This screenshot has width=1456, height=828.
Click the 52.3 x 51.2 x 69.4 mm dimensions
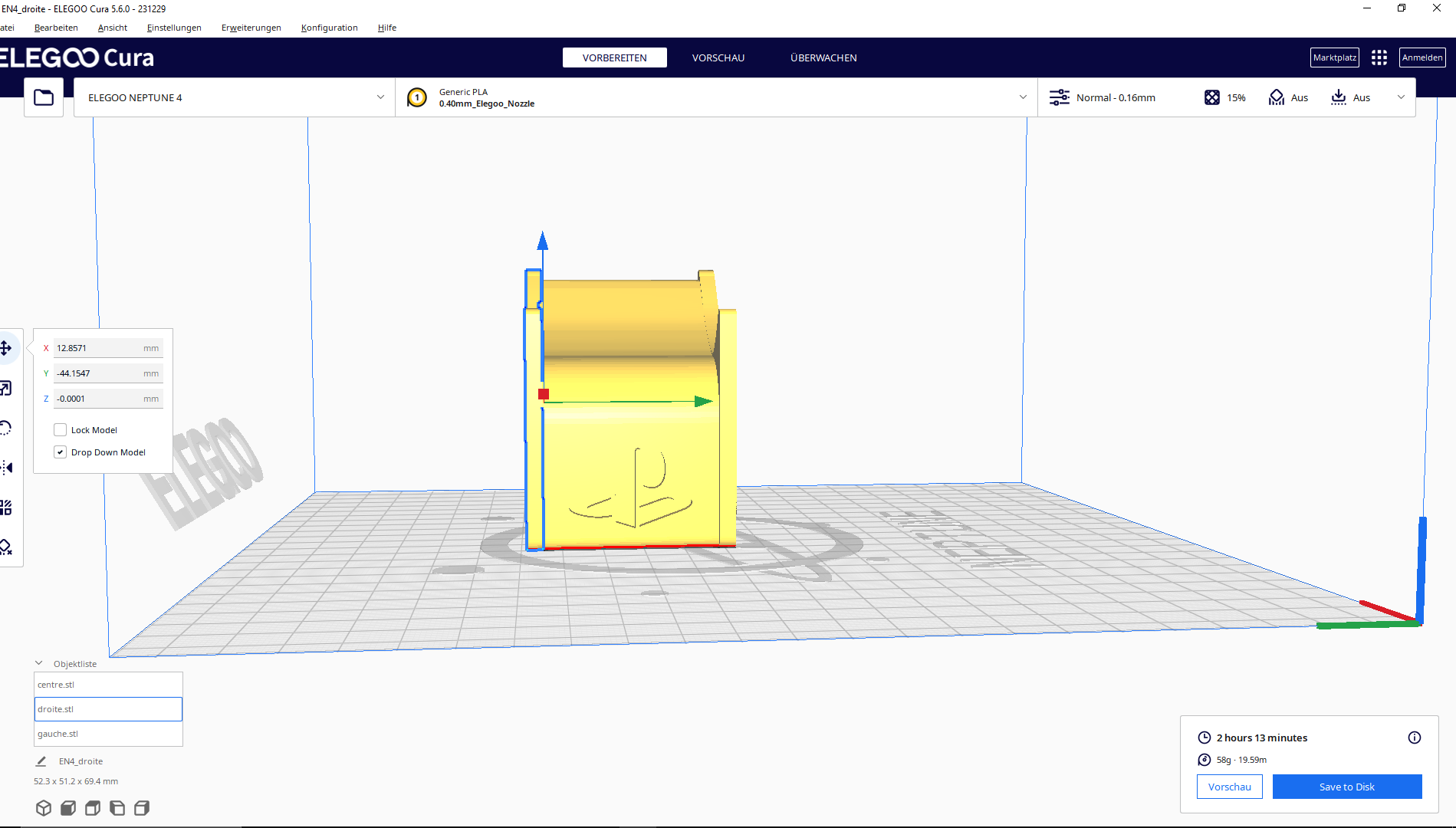[x=76, y=781]
